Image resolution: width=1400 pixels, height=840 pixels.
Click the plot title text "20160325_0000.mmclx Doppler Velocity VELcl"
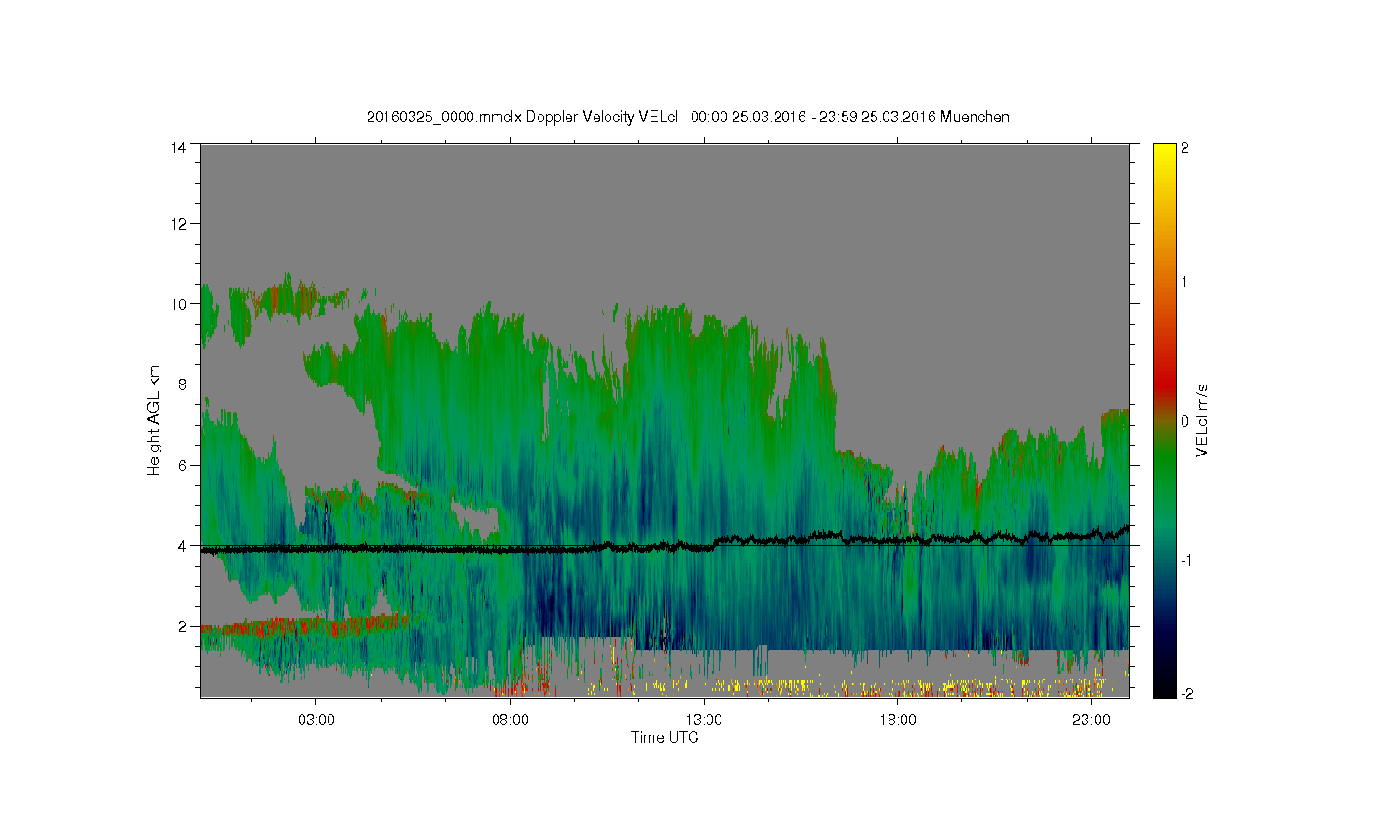(521, 117)
